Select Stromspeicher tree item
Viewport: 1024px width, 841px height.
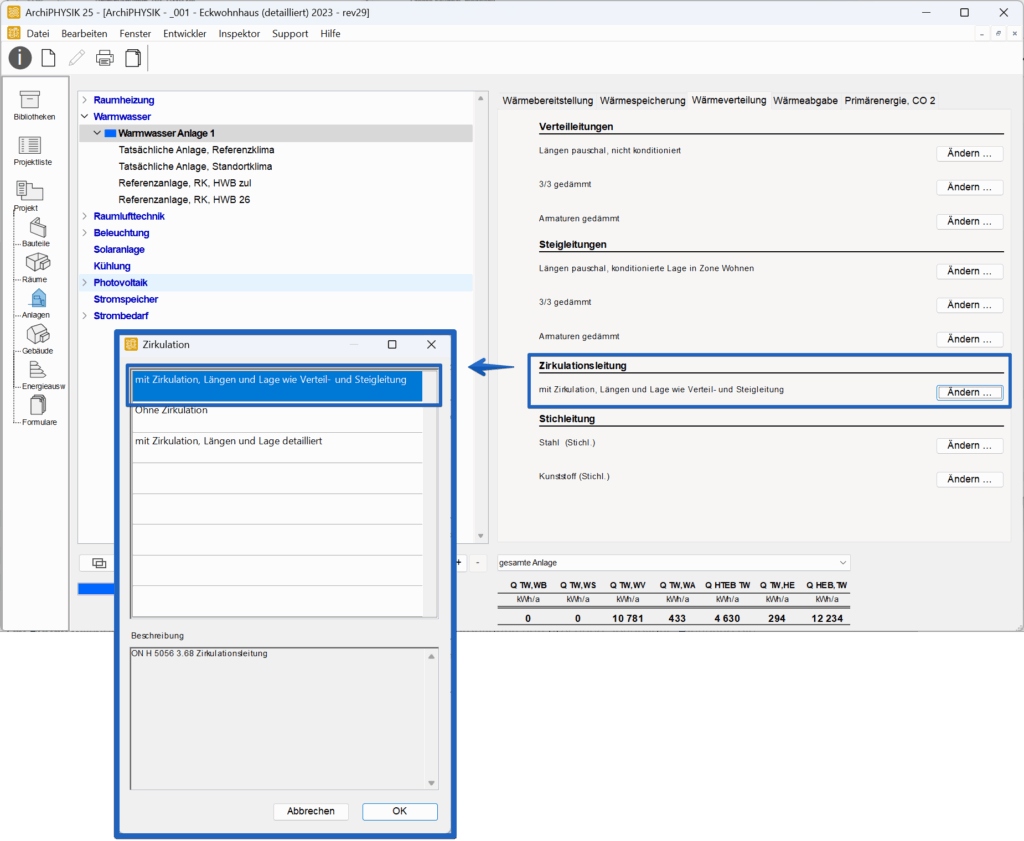point(125,299)
